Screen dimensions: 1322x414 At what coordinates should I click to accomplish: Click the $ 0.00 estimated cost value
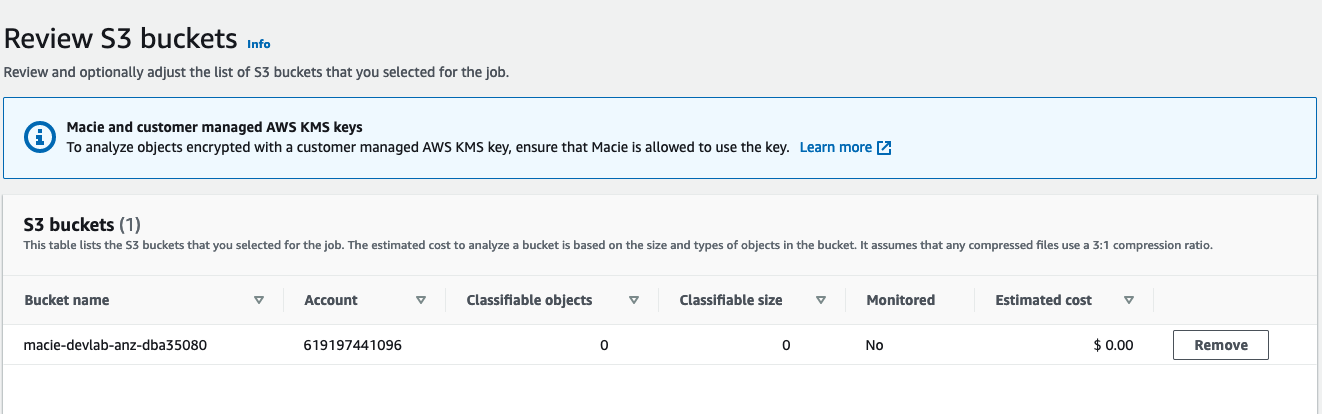pyautogui.click(x=1113, y=345)
